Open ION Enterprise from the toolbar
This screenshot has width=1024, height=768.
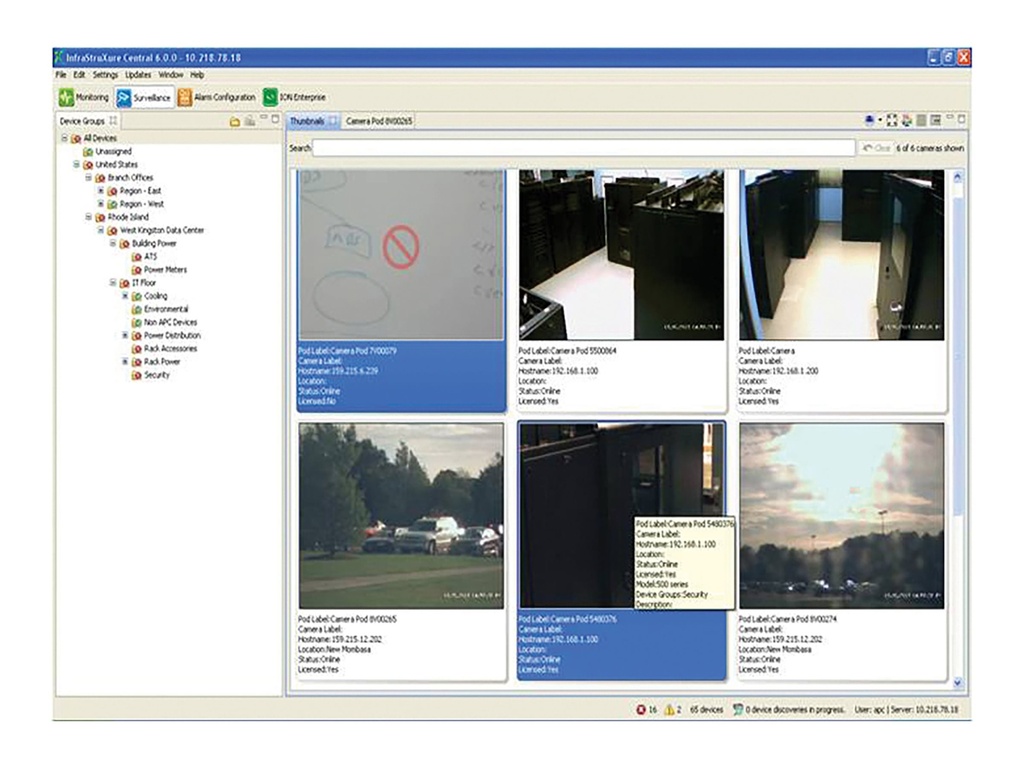click(295, 98)
